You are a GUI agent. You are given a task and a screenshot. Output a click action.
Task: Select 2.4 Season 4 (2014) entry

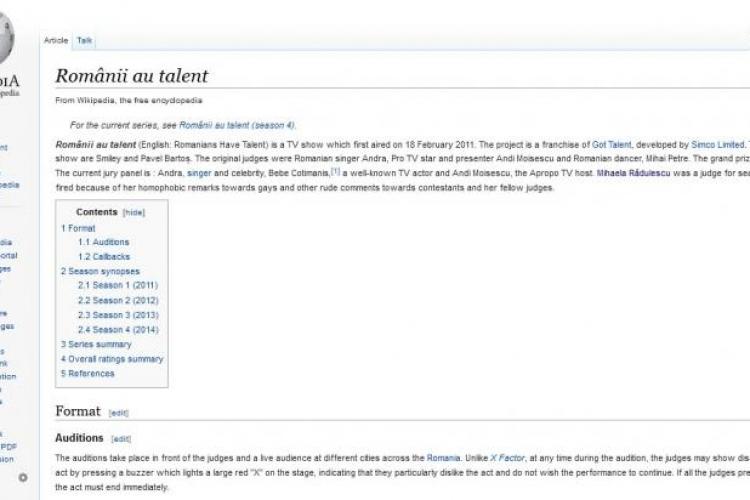pyautogui.click(x=118, y=330)
